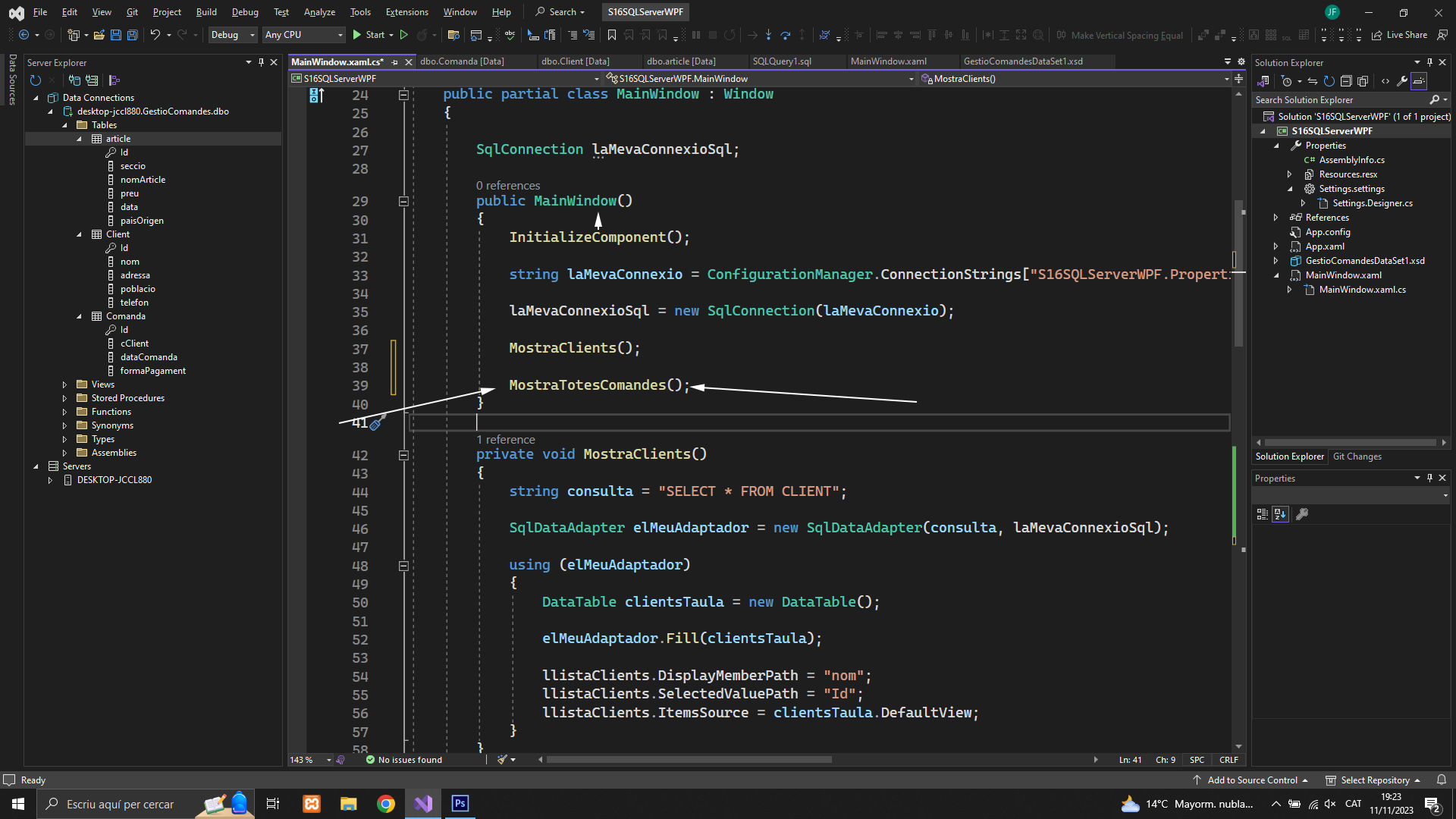Toggle bookmark icon in the toolbar
The width and height of the screenshot is (1456, 819).
pos(611,35)
